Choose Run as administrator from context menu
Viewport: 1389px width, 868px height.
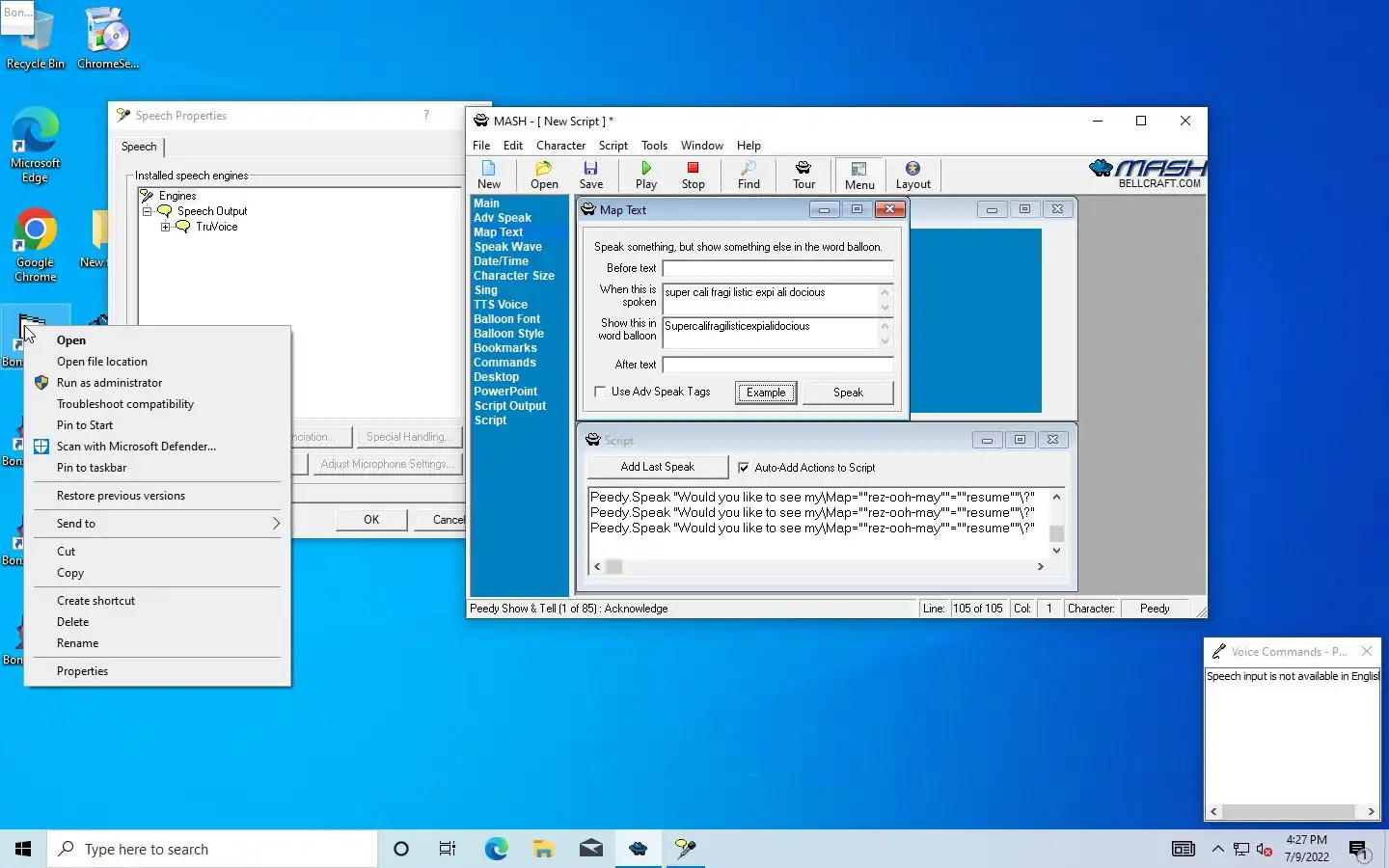[157, 383]
